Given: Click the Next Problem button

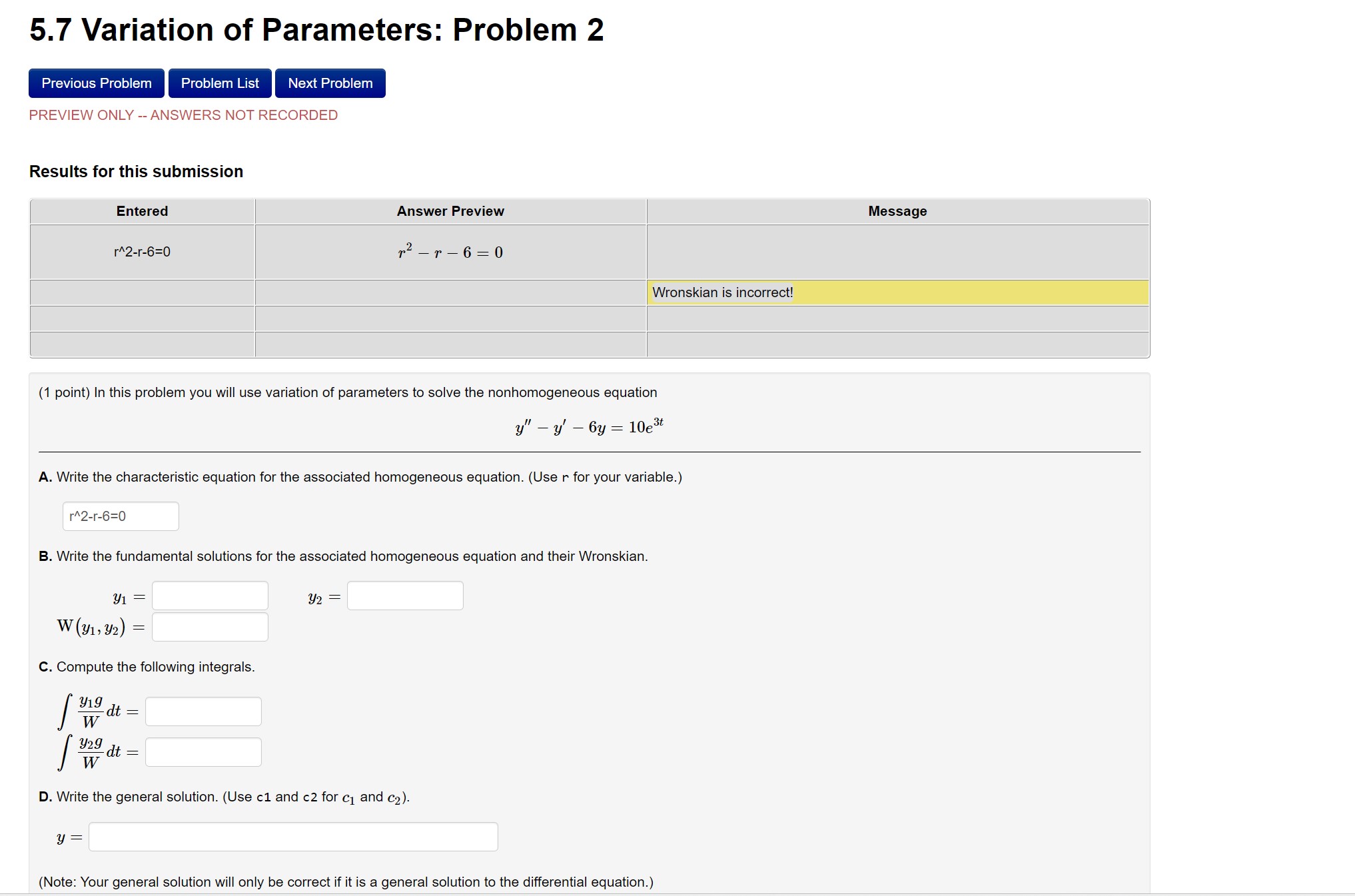Looking at the screenshot, I should (330, 83).
